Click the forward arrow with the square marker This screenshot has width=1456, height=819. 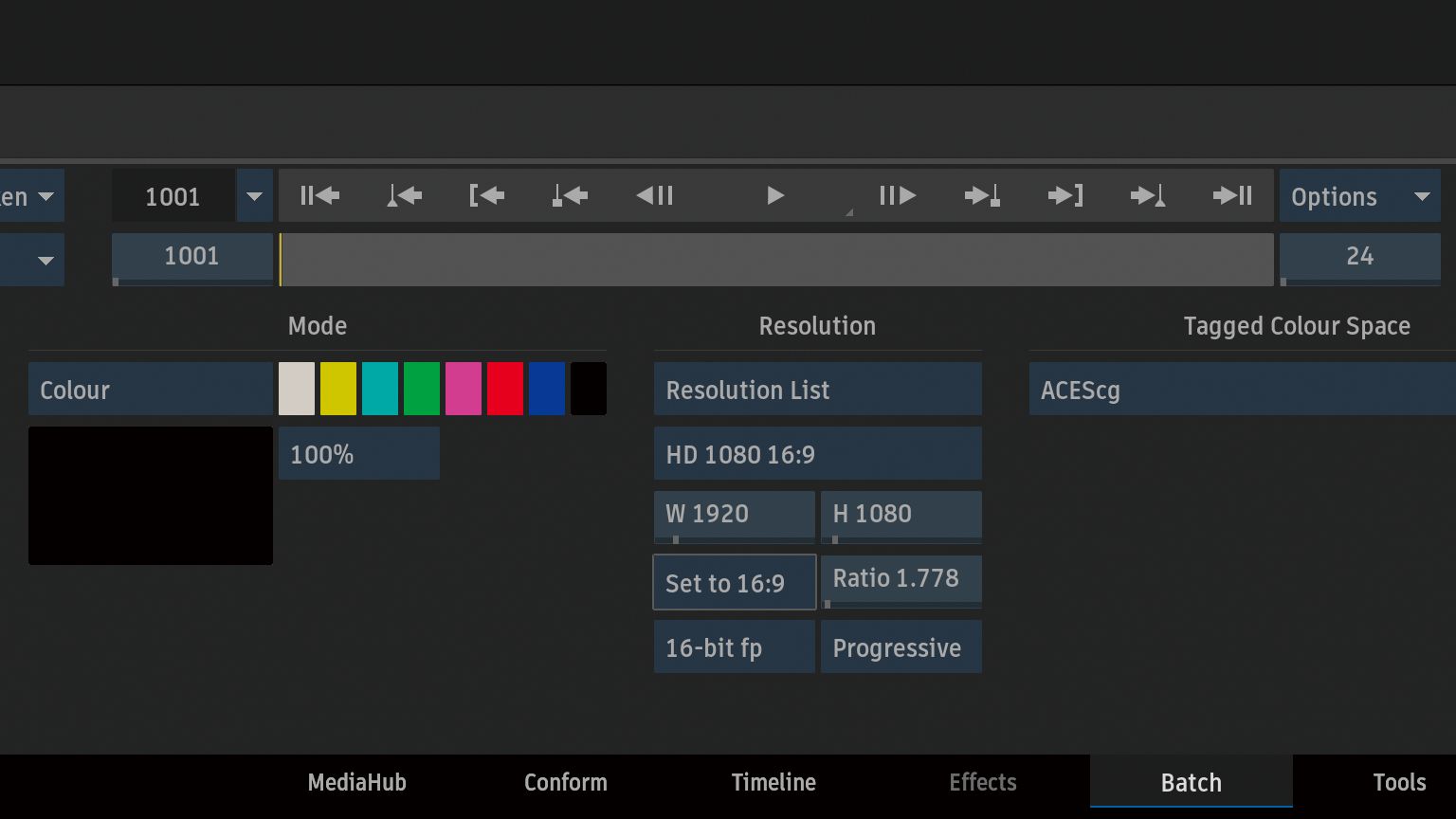[x=982, y=195]
